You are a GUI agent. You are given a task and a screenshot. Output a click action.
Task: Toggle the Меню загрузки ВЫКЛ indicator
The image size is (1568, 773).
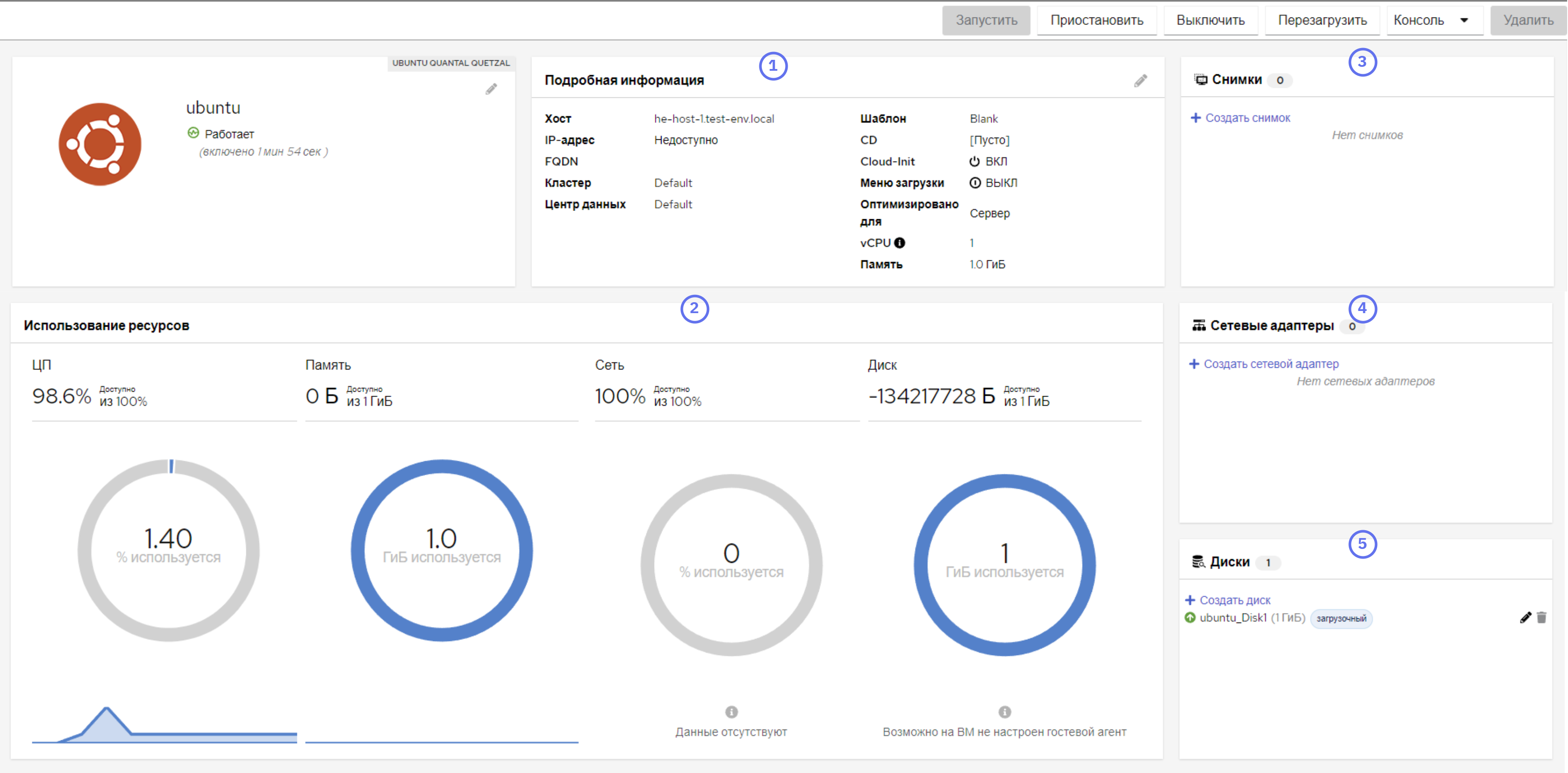tap(975, 183)
